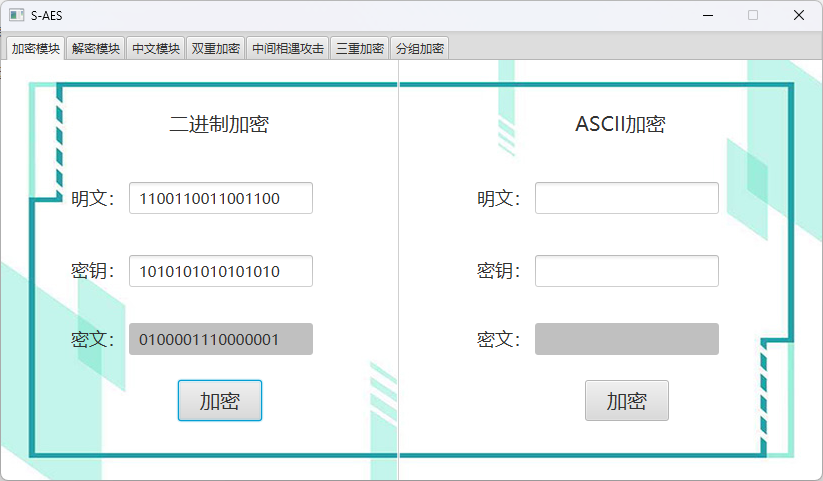Go to the 双重加密 tab
Viewport: 823px width, 481px height.
[215, 48]
